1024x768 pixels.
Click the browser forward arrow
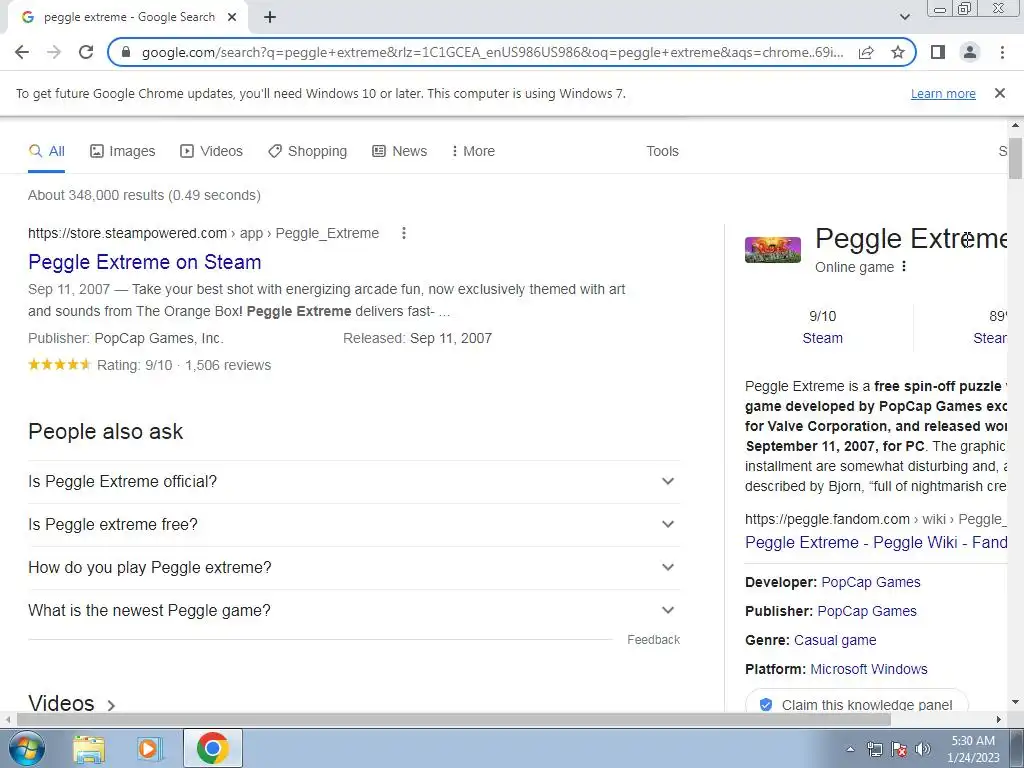click(54, 52)
